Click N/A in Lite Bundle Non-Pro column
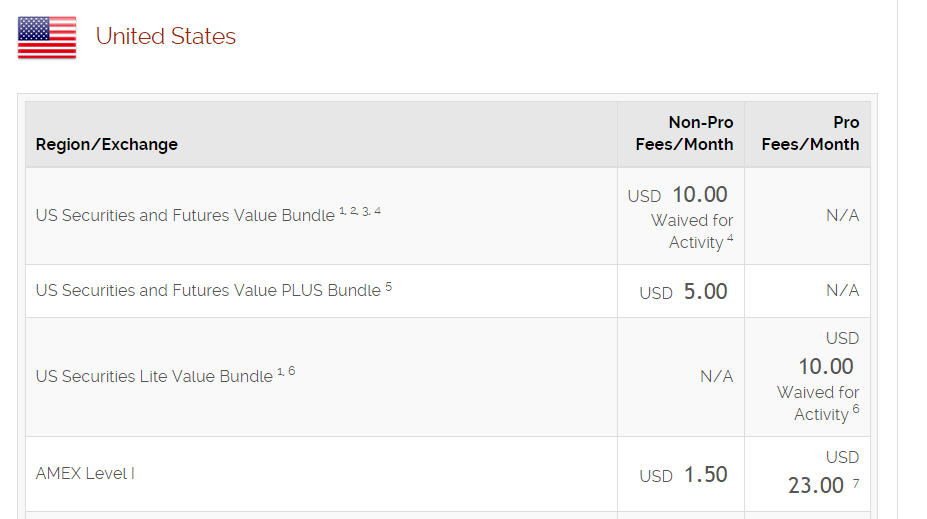 pos(717,377)
